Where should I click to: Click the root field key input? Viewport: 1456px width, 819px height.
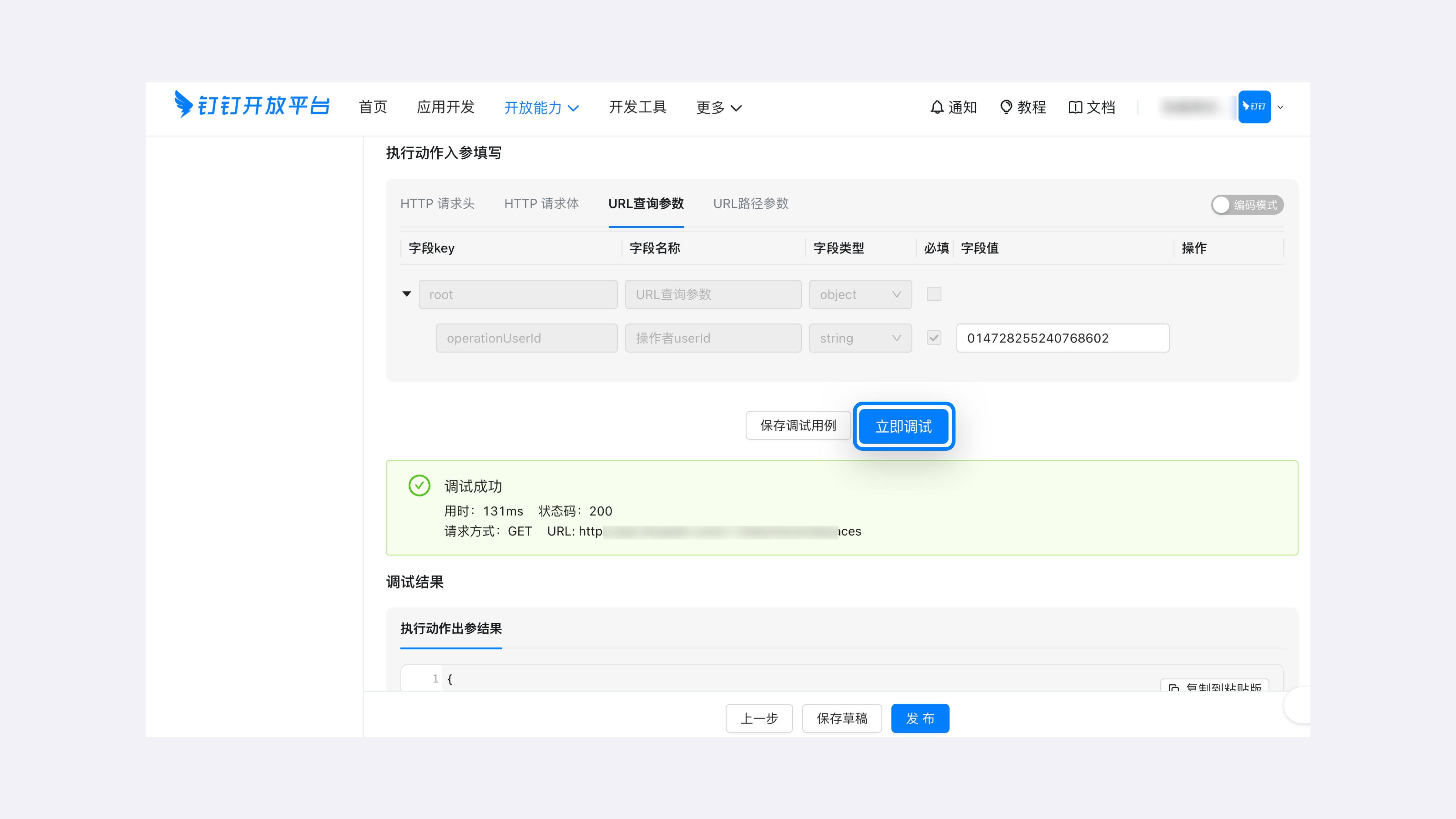[518, 295]
